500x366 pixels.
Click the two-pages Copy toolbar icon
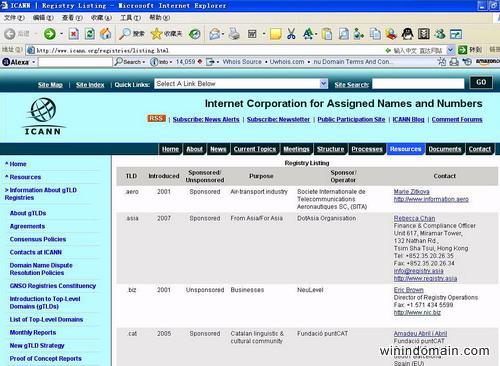click(376, 34)
